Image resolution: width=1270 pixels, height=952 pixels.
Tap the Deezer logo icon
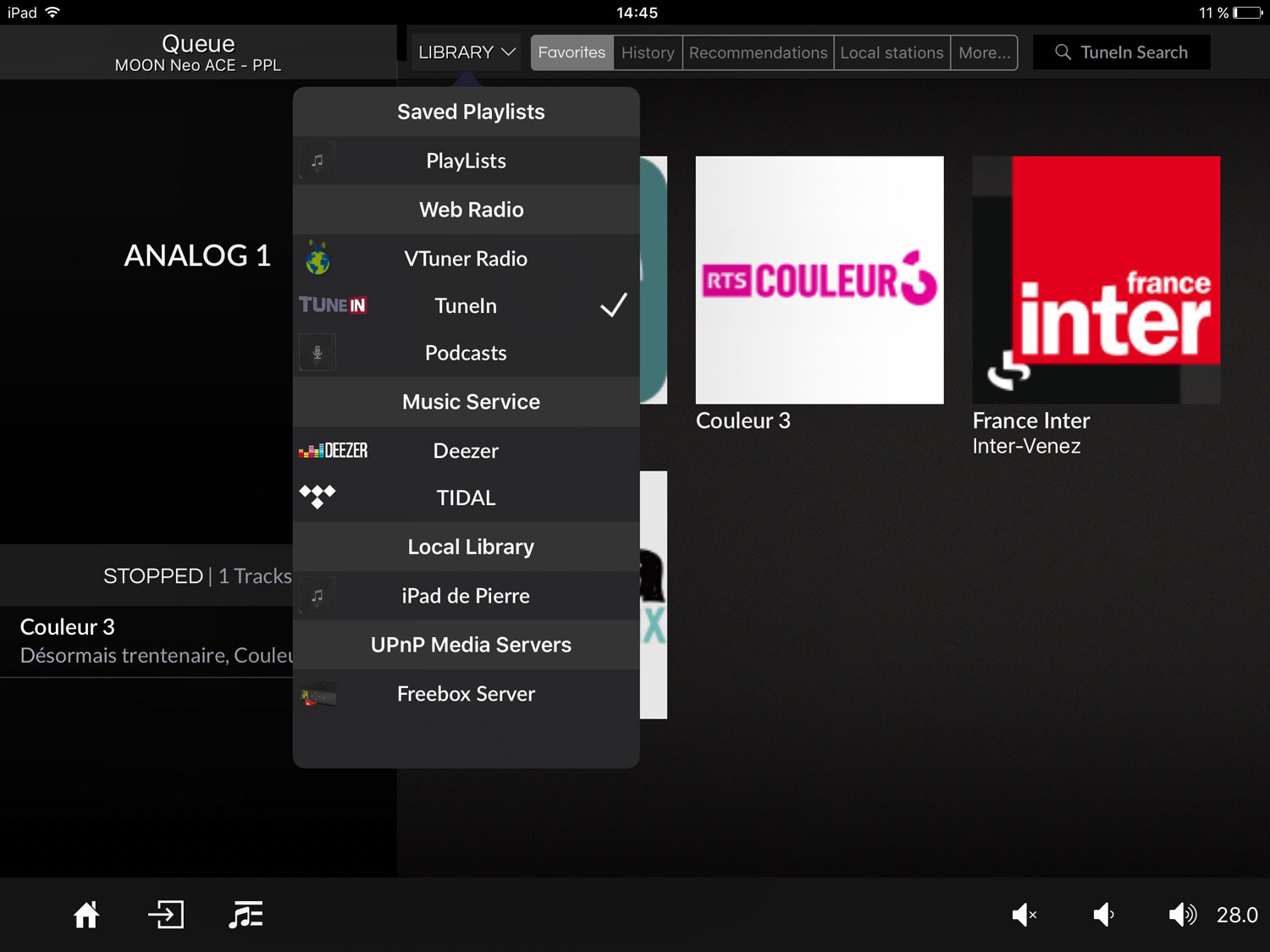click(333, 451)
